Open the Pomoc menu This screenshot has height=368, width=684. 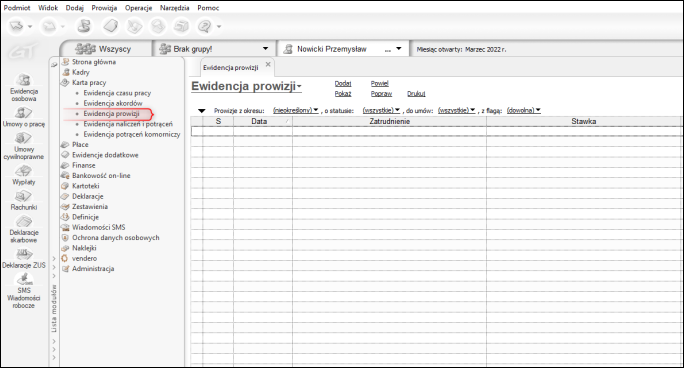coord(208,8)
